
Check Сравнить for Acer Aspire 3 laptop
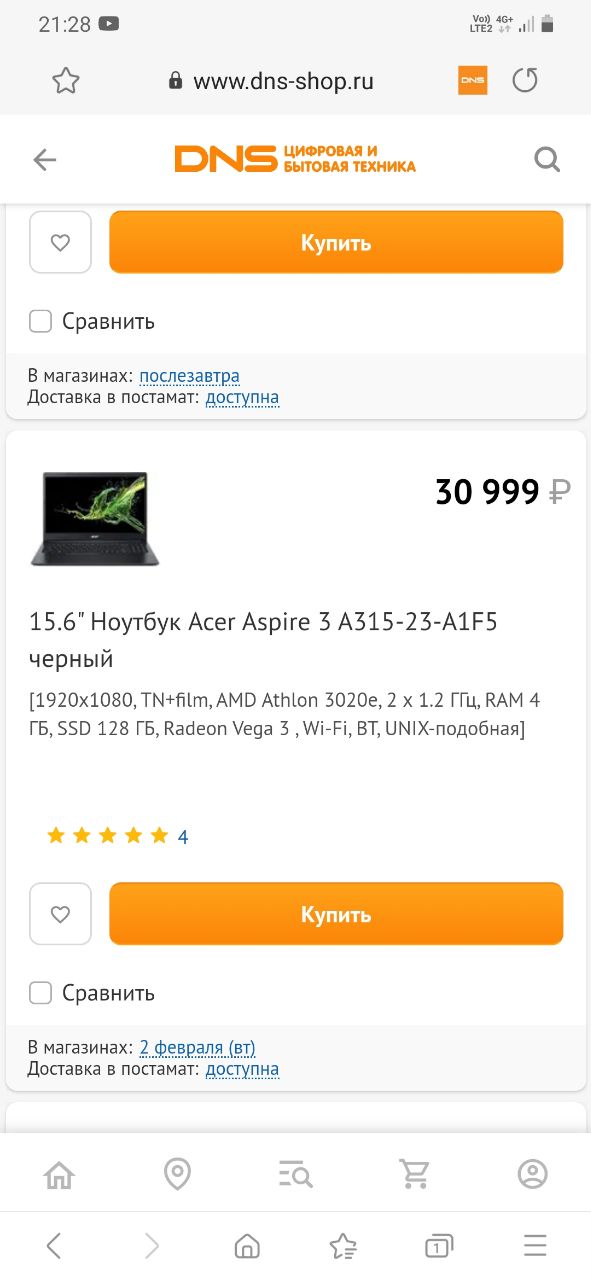pos(40,993)
